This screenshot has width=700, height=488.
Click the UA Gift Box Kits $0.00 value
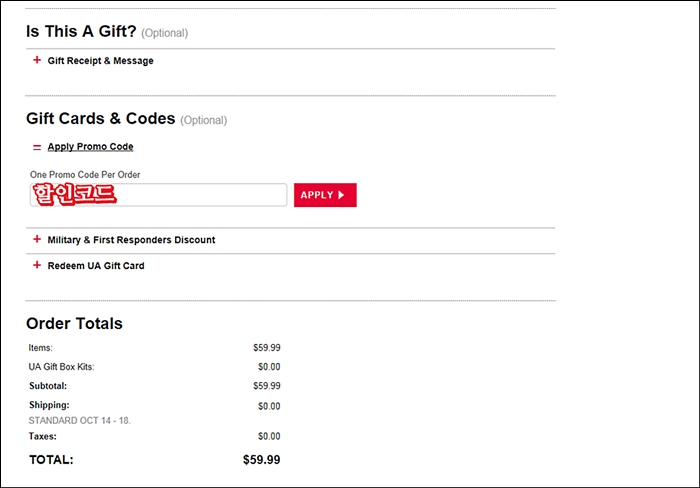[x=269, y=367]
